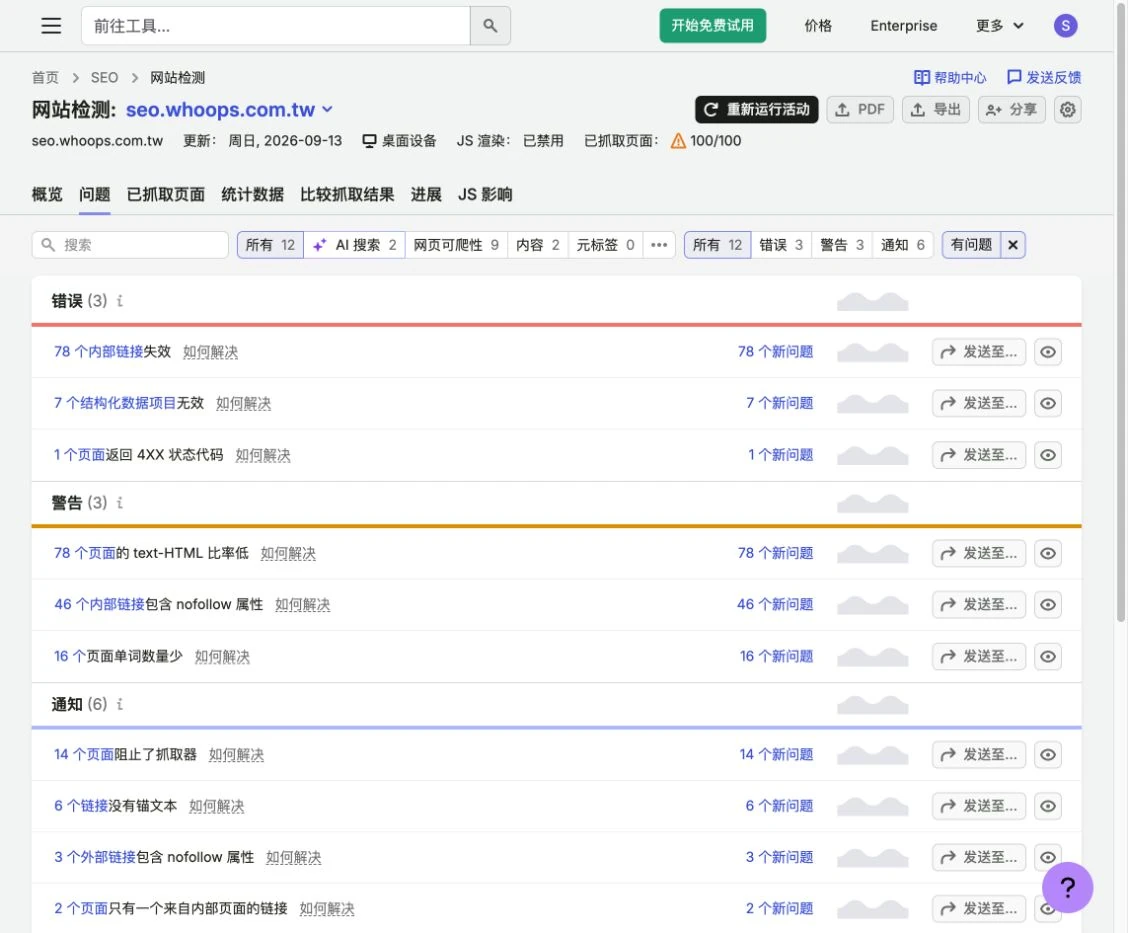Screen dimensions: 1128x933
Task: Hide the 16 个页面单词数量少 issue
Action: [1048, 657]
